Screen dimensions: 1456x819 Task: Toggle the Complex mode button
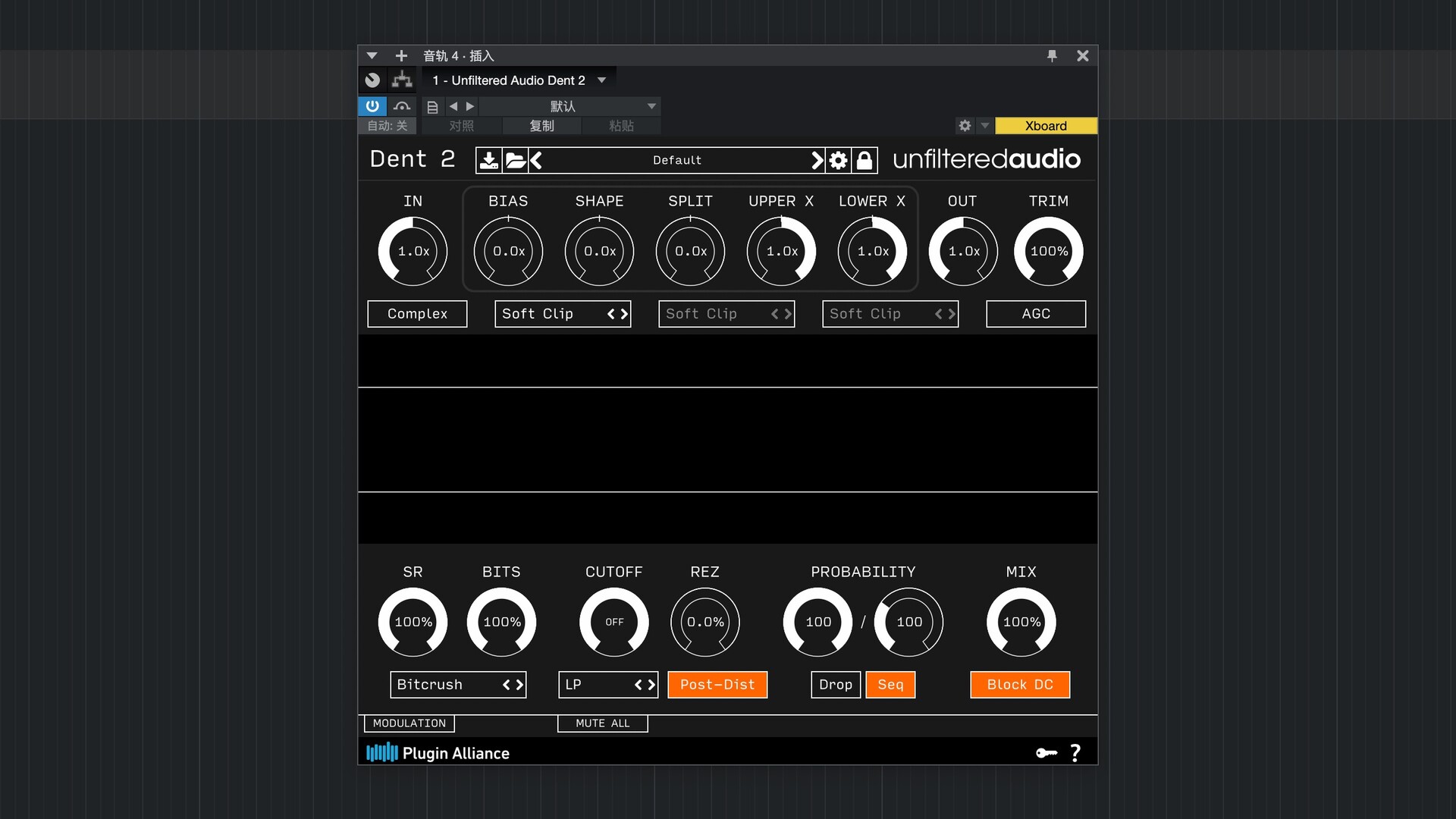(417, 314)
